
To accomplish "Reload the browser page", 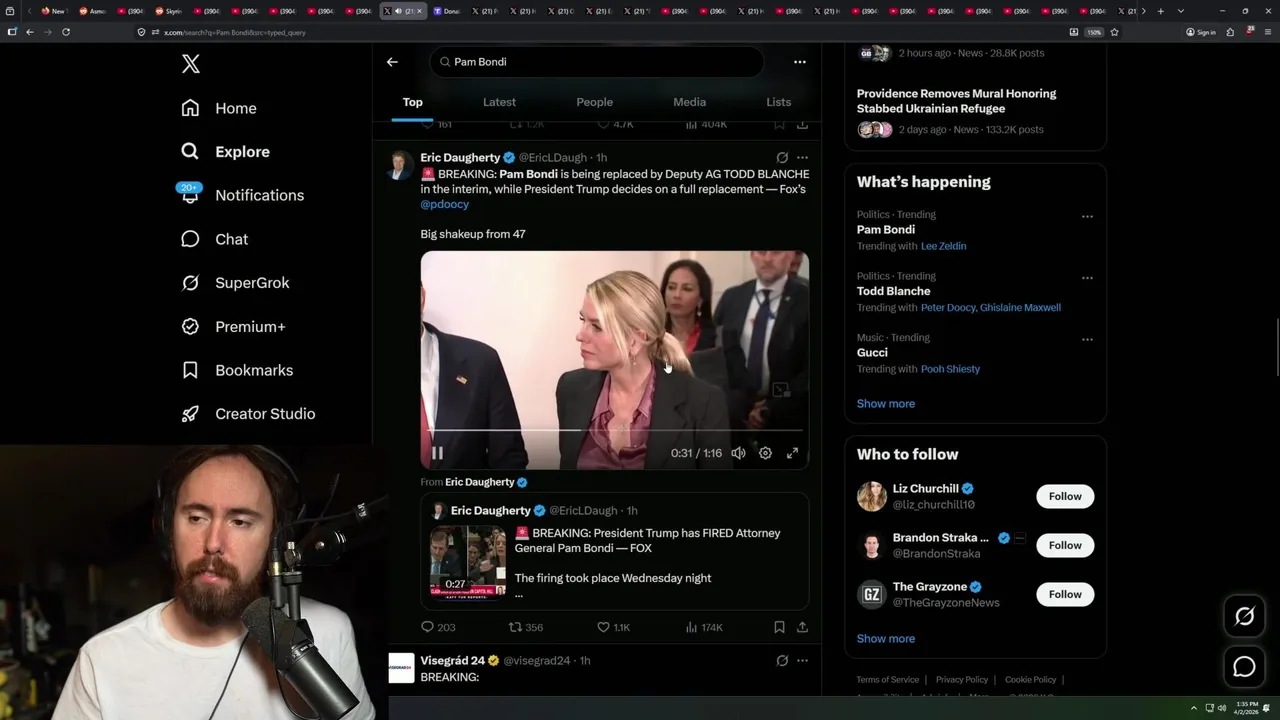I will click(x=66, y=32).
